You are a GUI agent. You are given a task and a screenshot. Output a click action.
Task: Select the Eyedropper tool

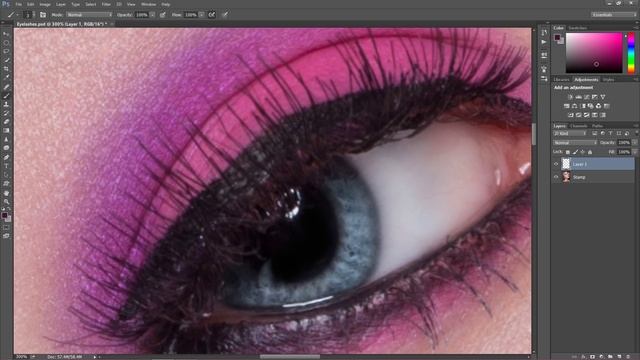6,77
